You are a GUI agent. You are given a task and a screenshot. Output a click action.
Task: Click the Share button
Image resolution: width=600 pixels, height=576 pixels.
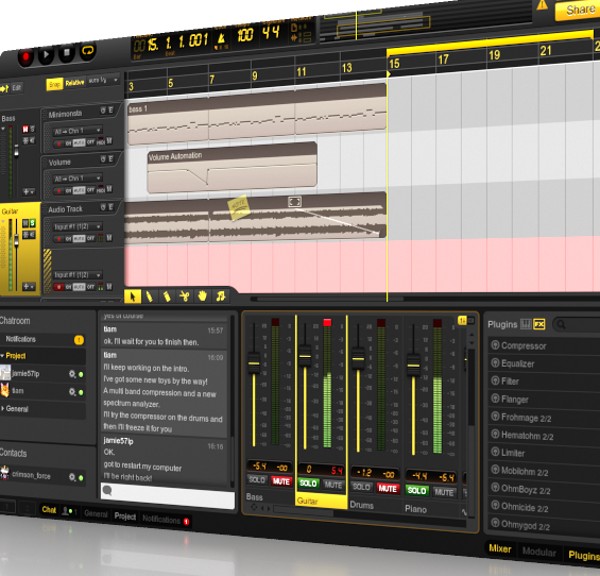coord(580,10)
